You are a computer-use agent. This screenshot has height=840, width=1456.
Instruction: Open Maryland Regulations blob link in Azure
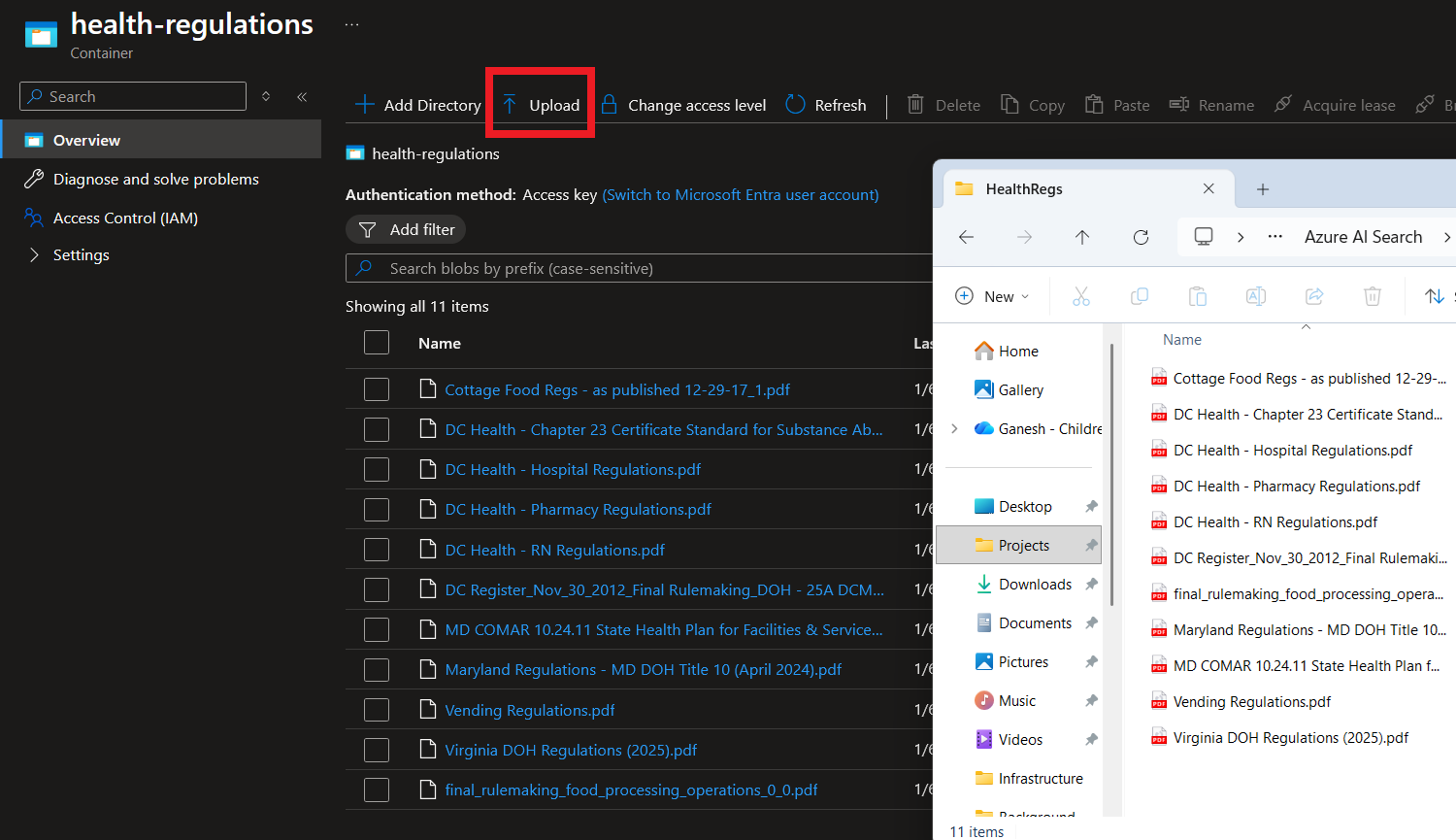pos(643,669)
